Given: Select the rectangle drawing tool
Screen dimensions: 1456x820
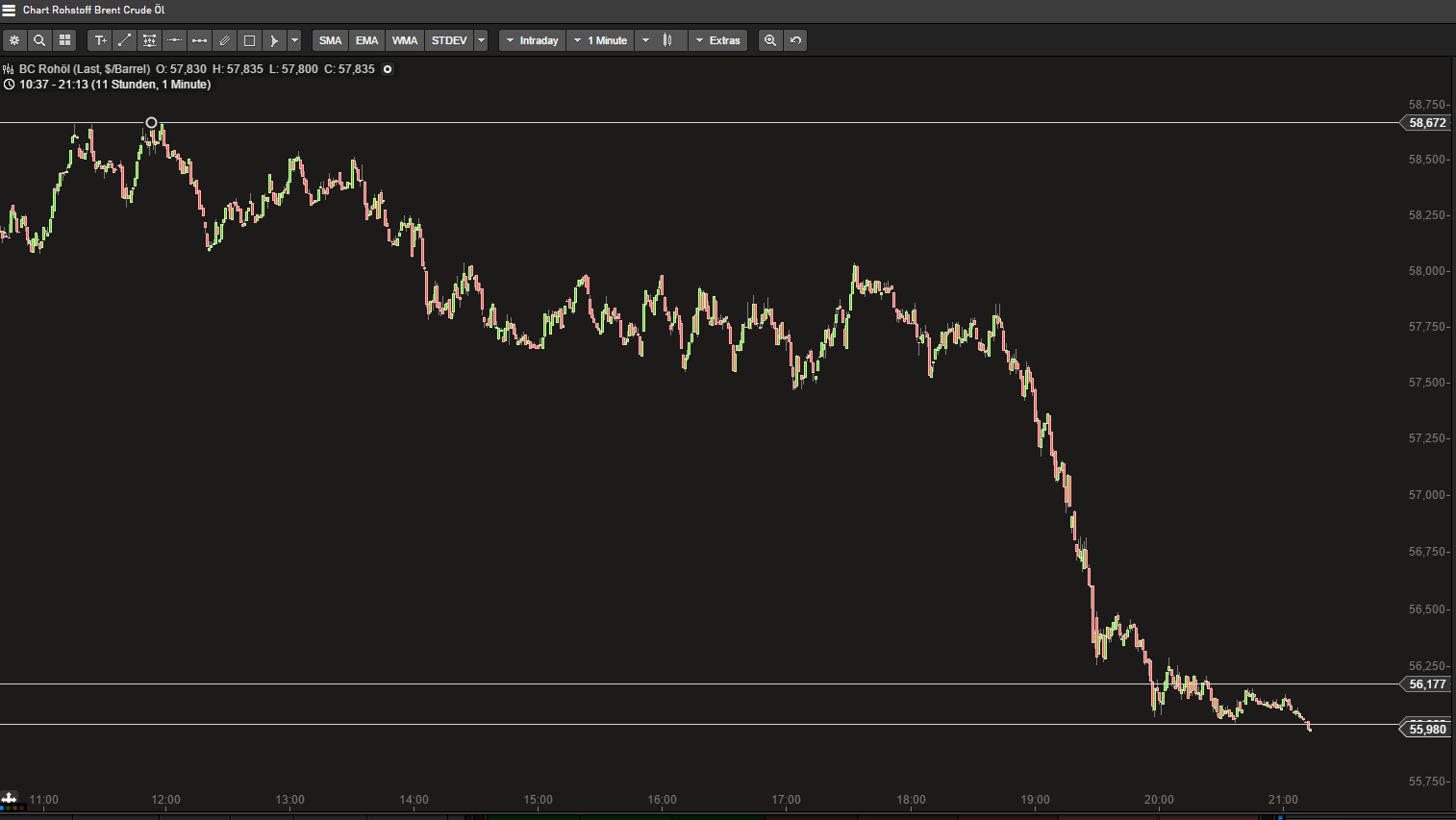Looking at the screenshot, I should coord(249,40).
